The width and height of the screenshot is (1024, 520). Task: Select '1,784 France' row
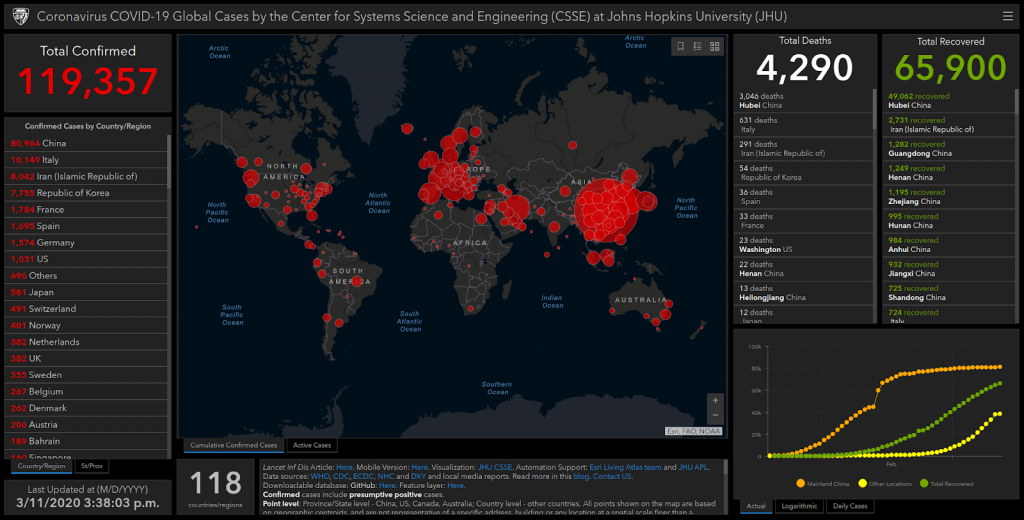(86, 210)
